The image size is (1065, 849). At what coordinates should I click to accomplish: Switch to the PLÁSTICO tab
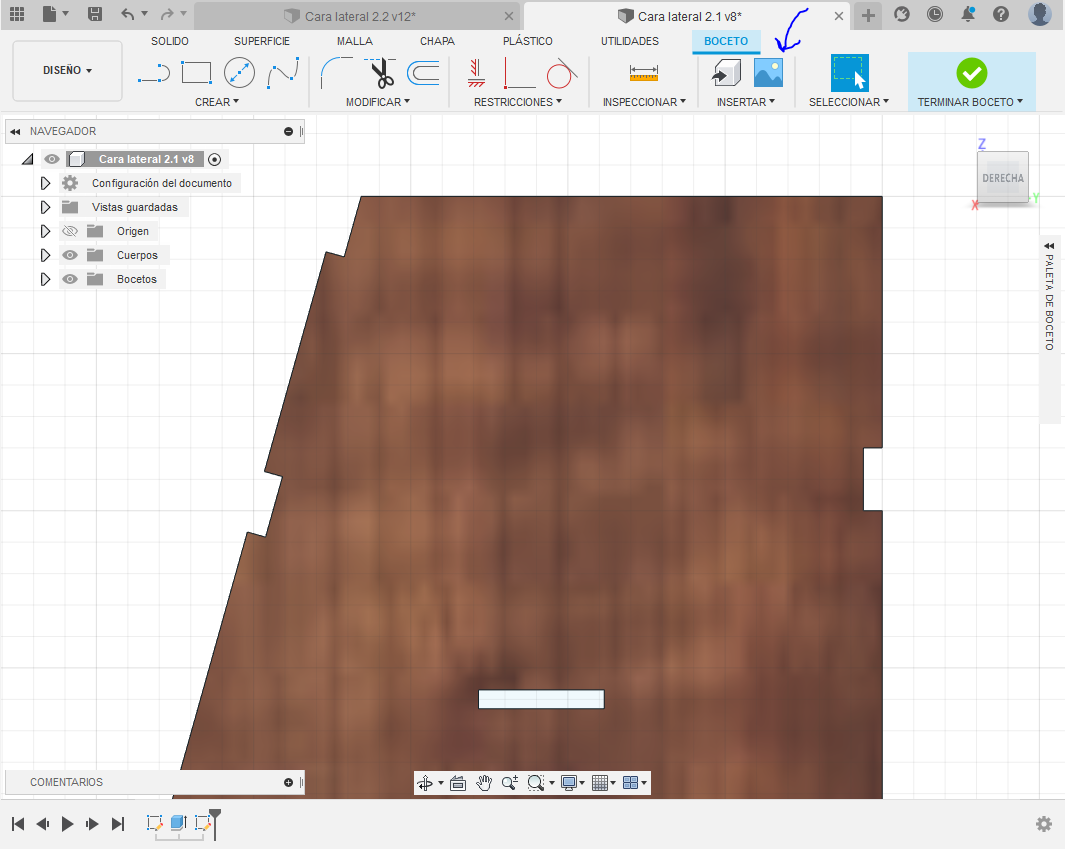(x=528, y=41)
